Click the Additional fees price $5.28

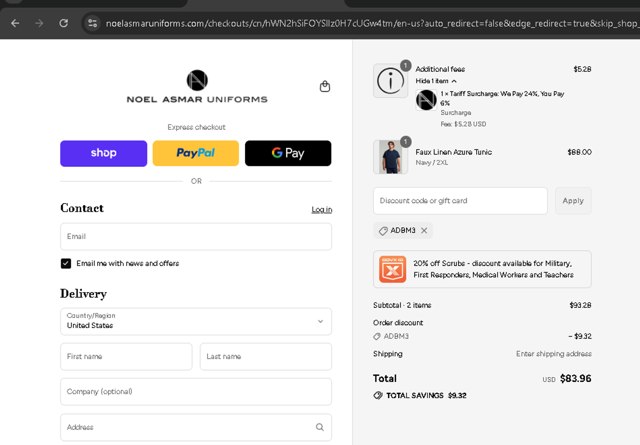click(x=582, y=69)
